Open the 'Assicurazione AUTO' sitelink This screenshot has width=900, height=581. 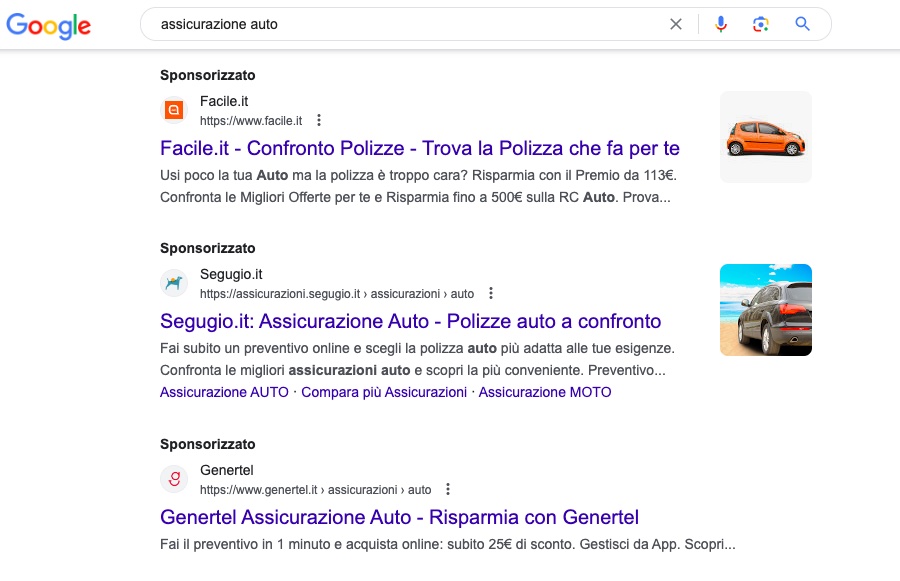click(x=224, y=392)
